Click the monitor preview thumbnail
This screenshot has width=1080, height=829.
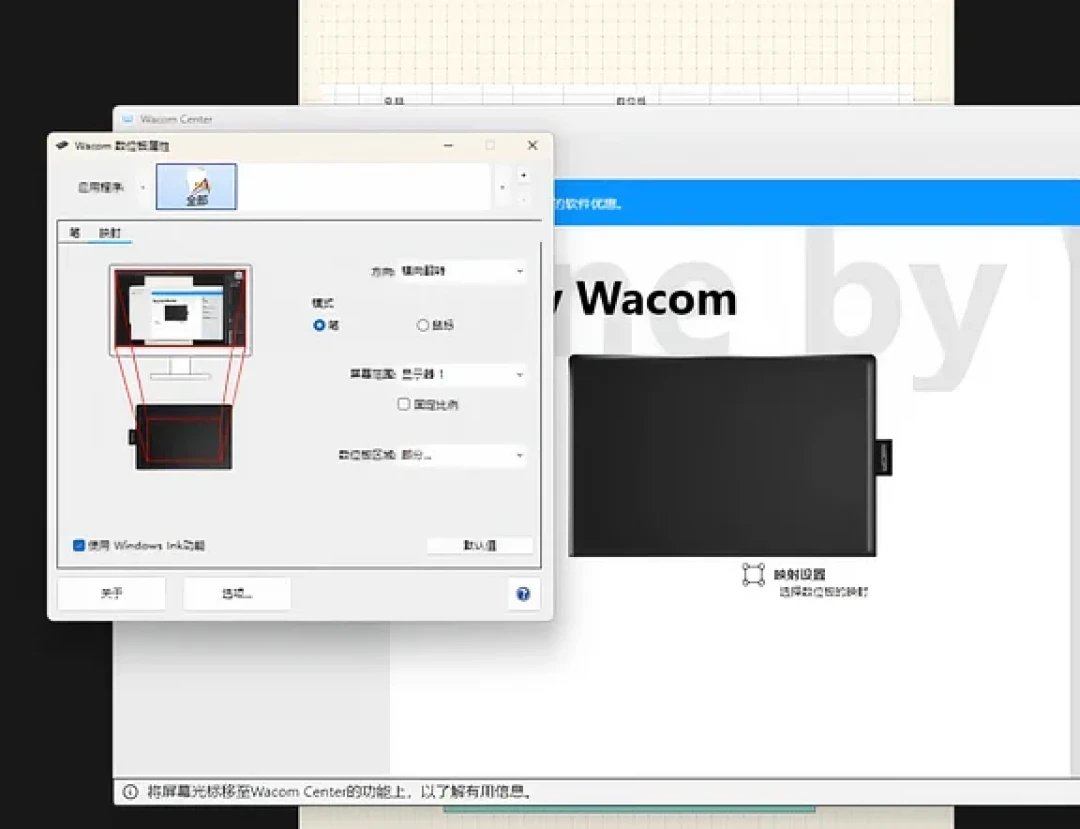tap(180, 308)
